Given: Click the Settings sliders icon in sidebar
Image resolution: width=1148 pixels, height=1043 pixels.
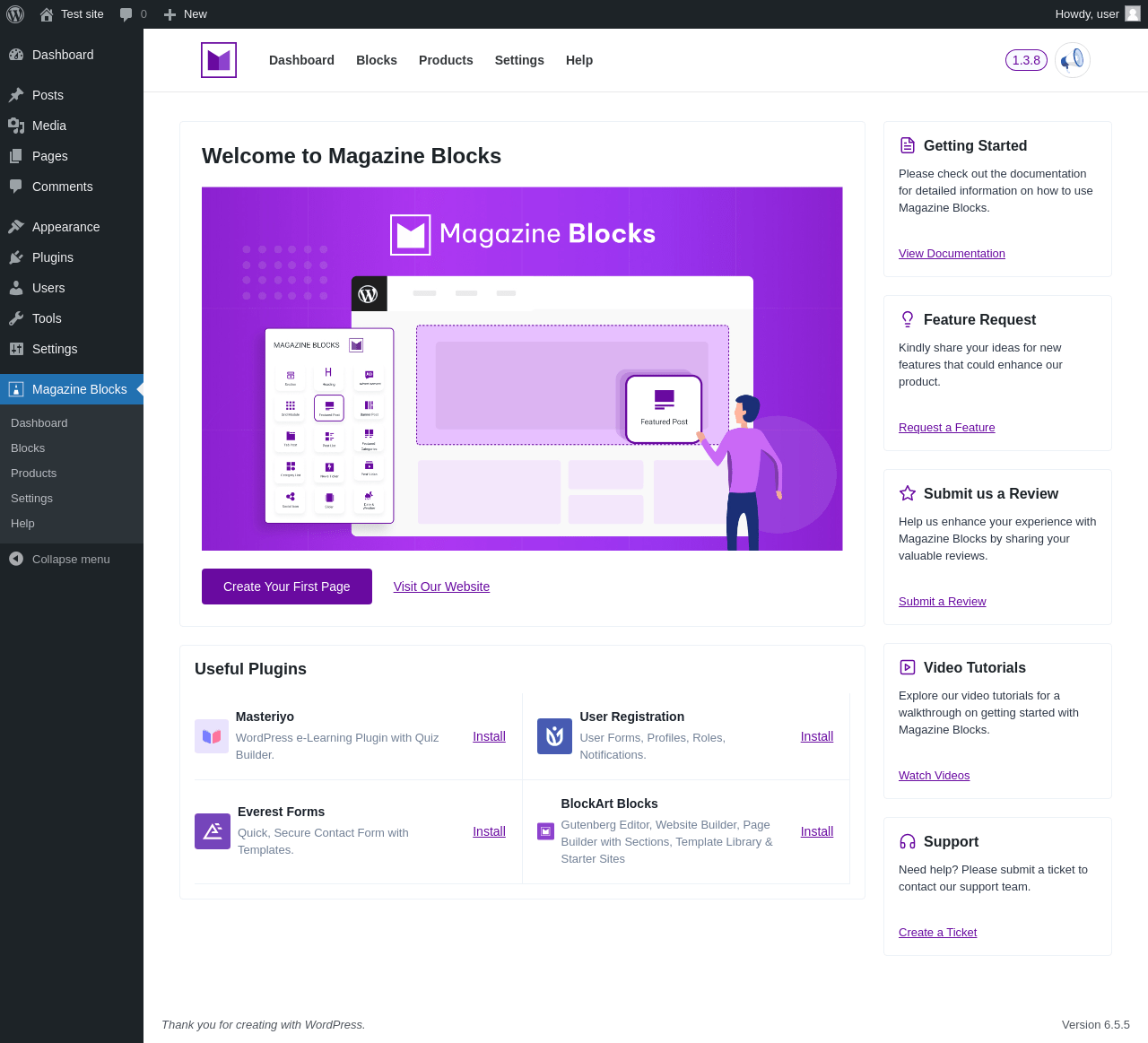Looking at the screenshot, I should point(16,349).
